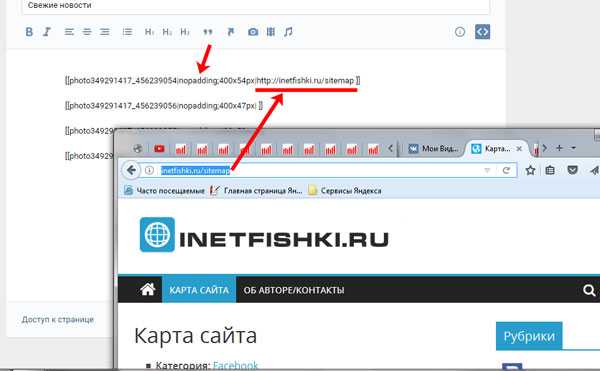This screenshot has width=600, height=371.
Task: Open Доступ к странице settings
Action: pyautogui.click(x=58, y=319)
